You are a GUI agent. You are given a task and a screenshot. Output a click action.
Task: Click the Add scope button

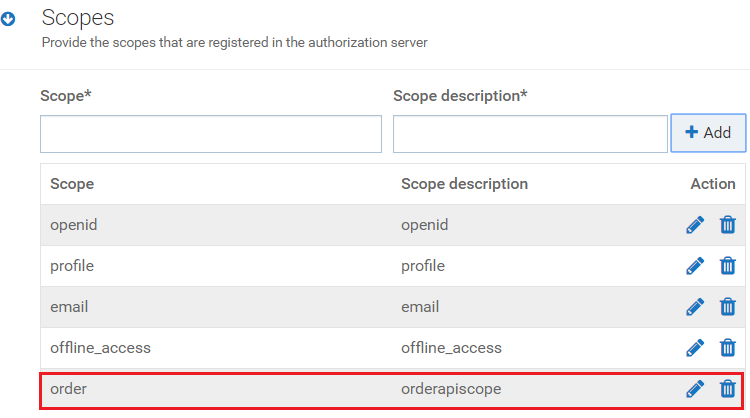click(708, 133)
